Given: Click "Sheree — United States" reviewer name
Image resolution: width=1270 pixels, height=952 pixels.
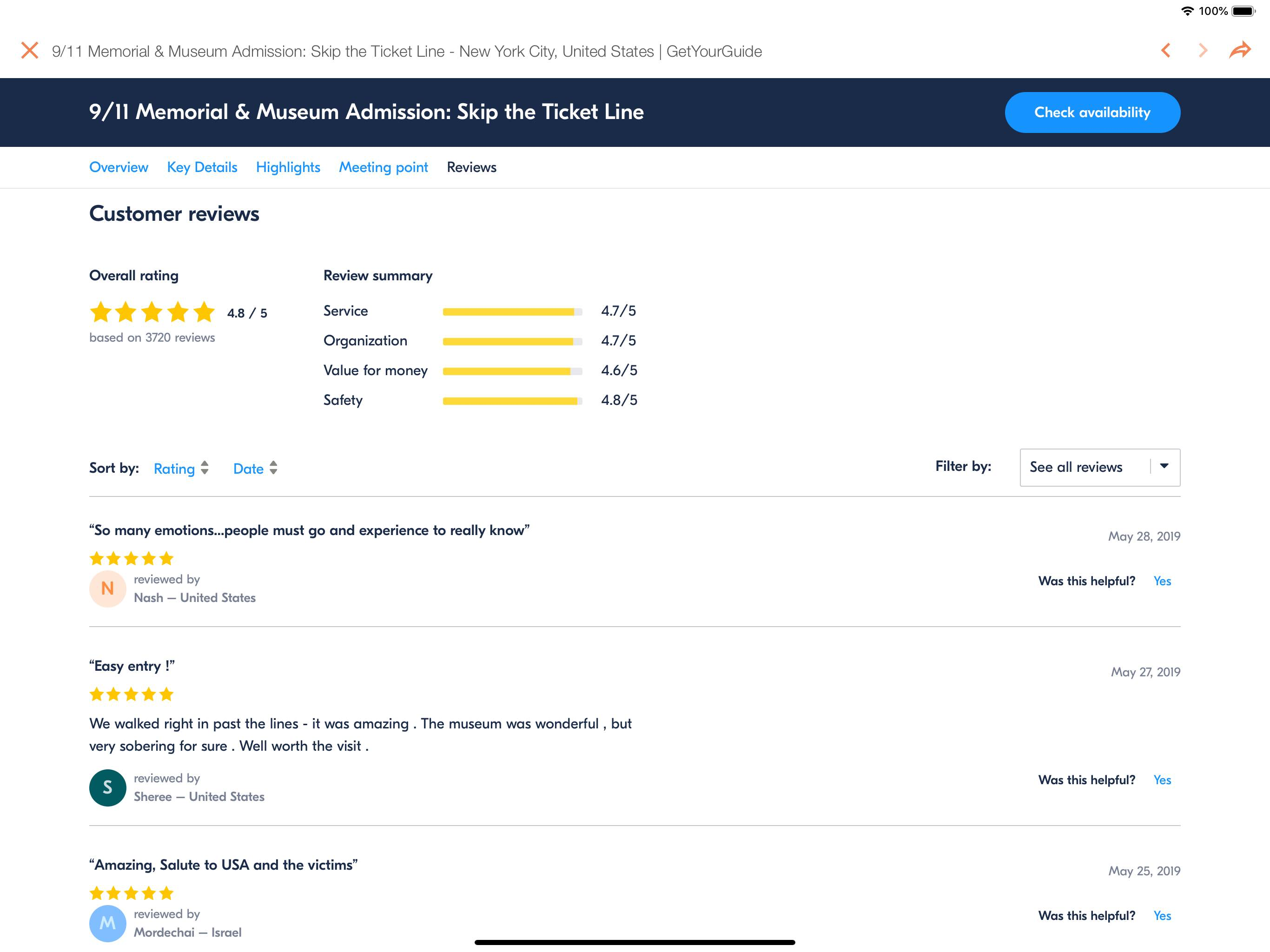Looking at the screenshot, I should pos(199,797).
